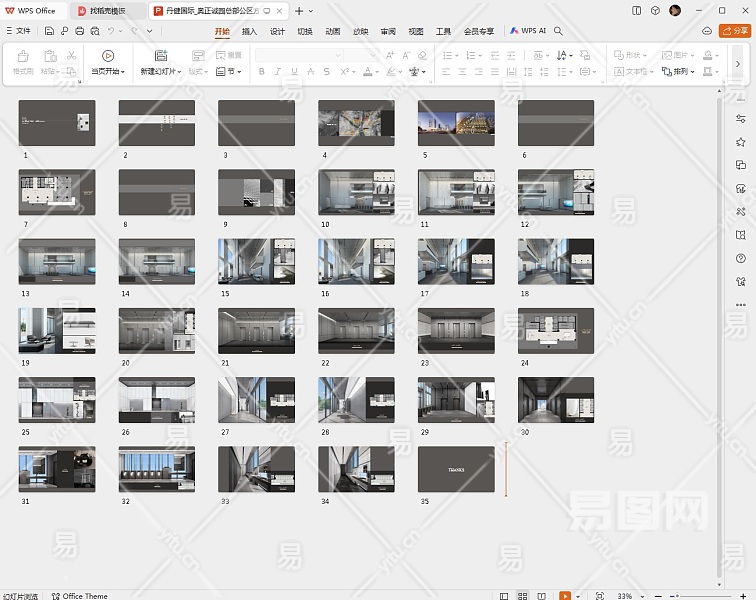
Task: Open the 33% zoom level dropdown
Action: click(x=625, y=595)
